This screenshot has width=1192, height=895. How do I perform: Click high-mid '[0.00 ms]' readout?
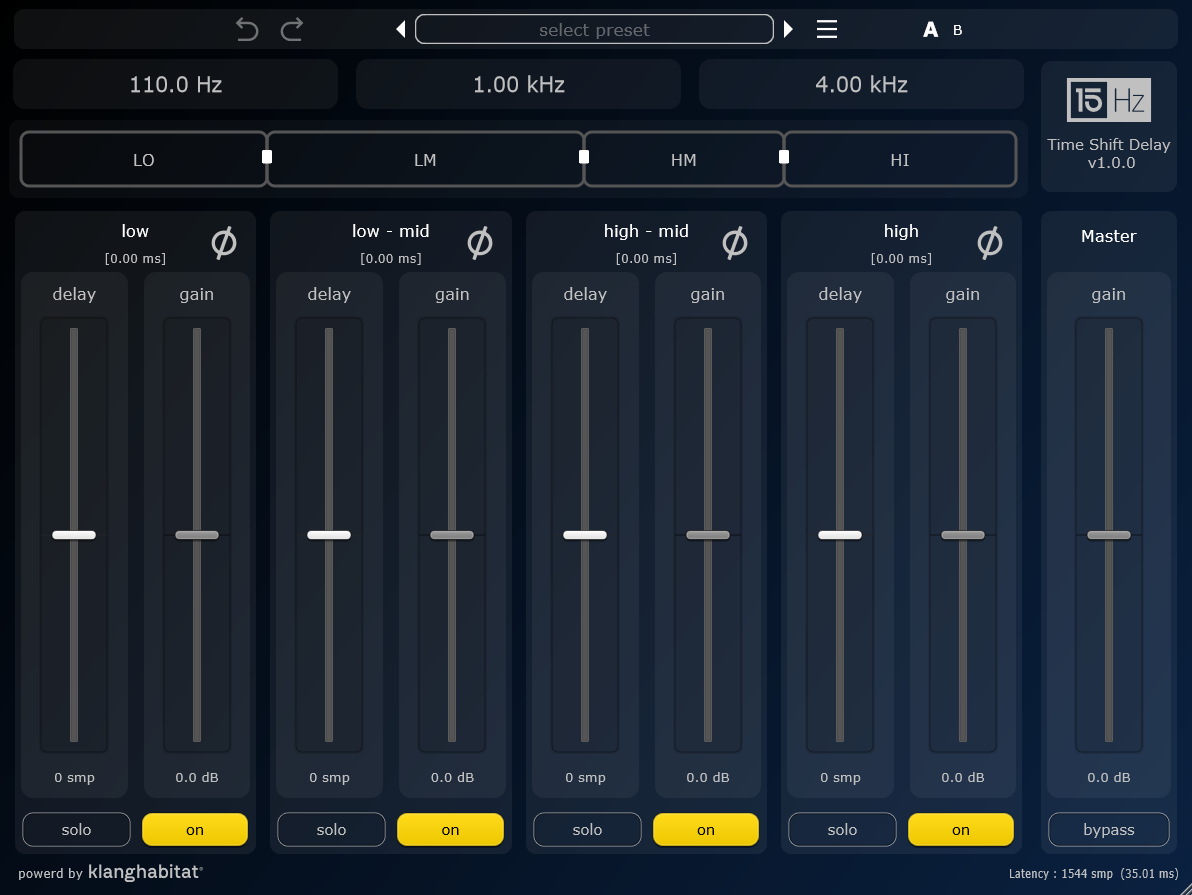pos(646,259)
